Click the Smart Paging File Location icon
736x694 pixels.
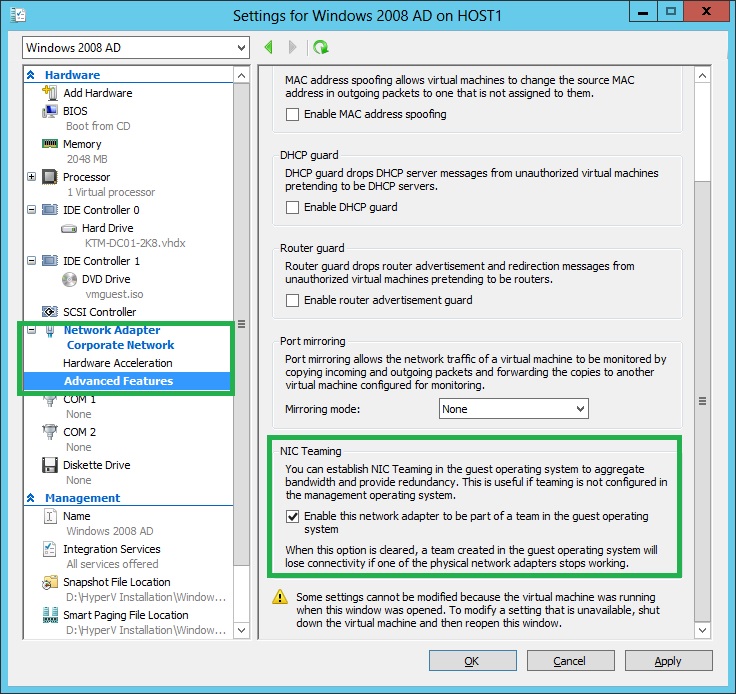click(50, 615)
